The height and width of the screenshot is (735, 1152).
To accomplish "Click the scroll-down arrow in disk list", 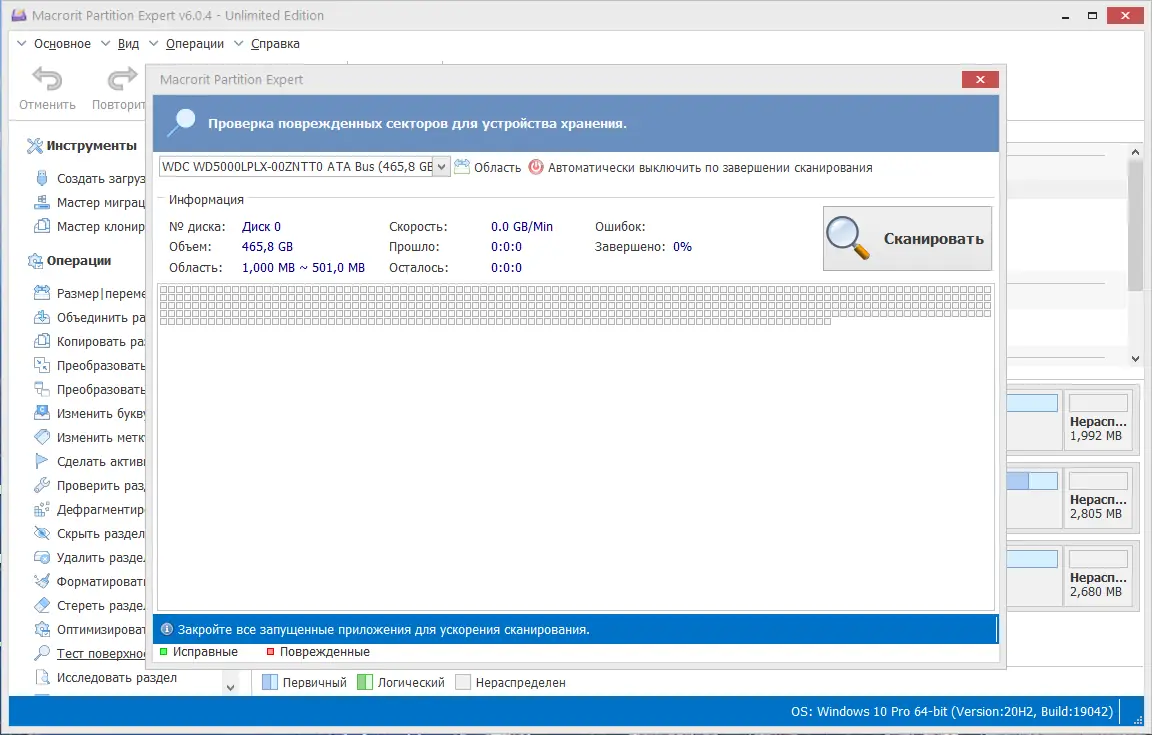I will (1135, 359).
